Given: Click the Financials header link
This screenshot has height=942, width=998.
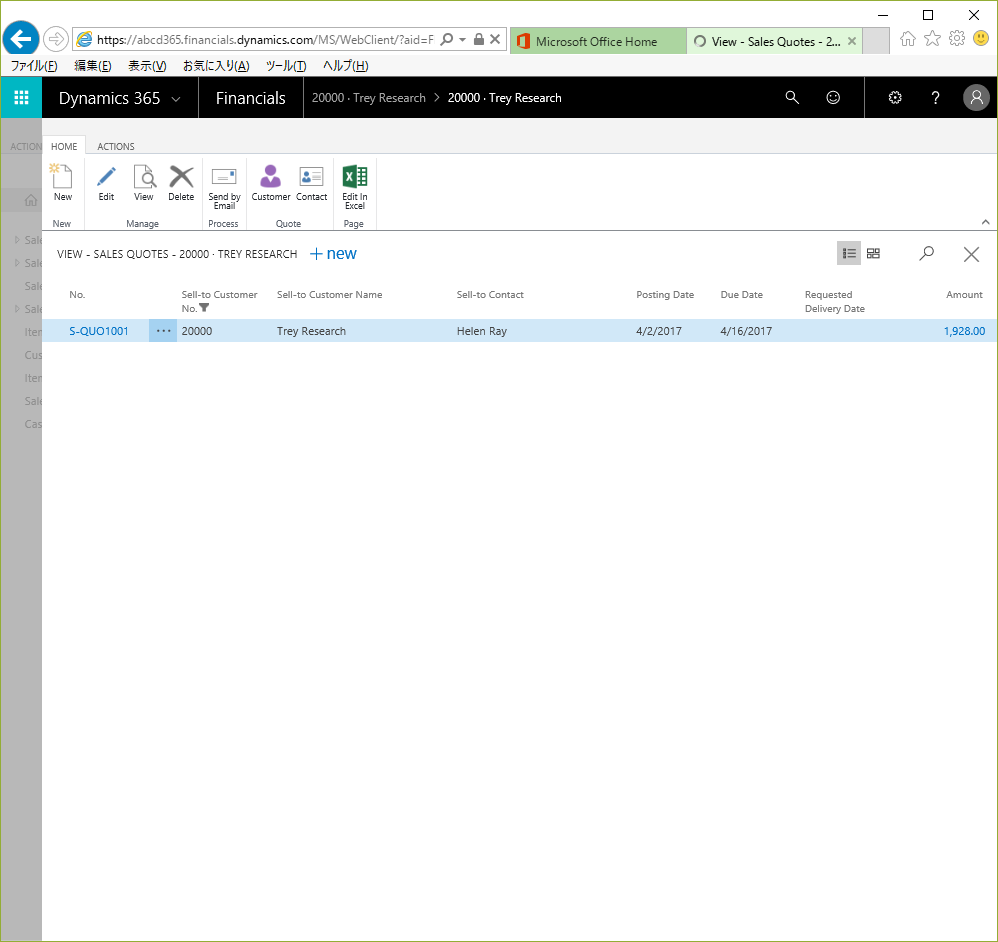Looking at the screenshot, I should (x=251, y=98).
